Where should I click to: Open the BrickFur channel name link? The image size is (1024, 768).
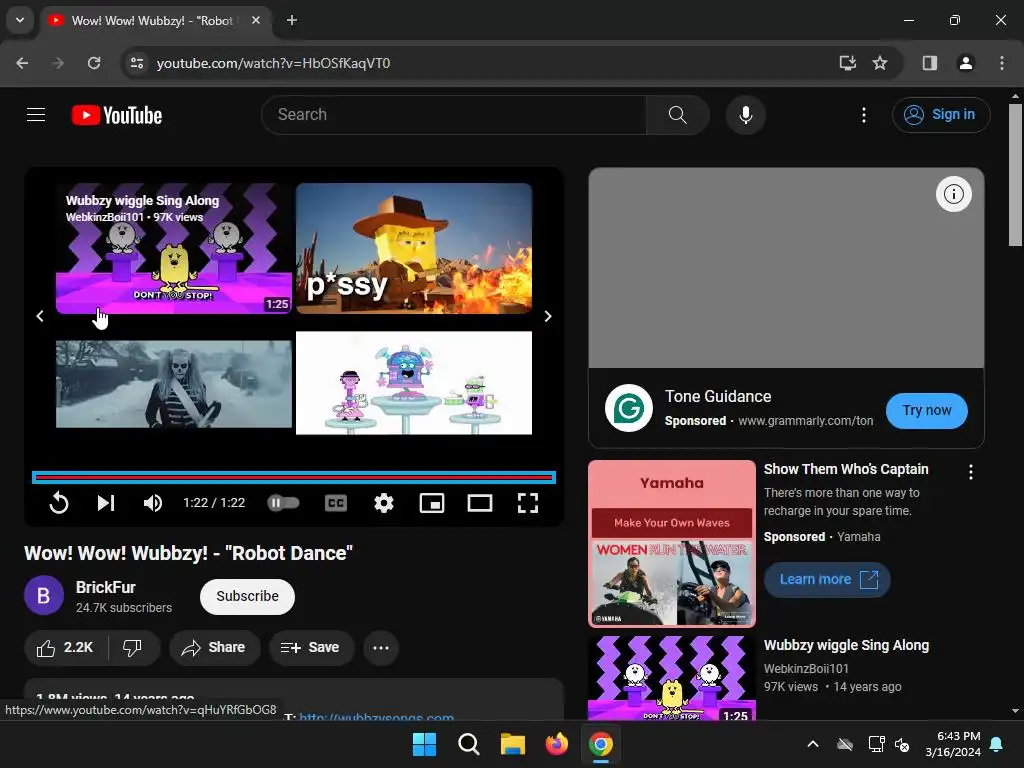(106, 587)
